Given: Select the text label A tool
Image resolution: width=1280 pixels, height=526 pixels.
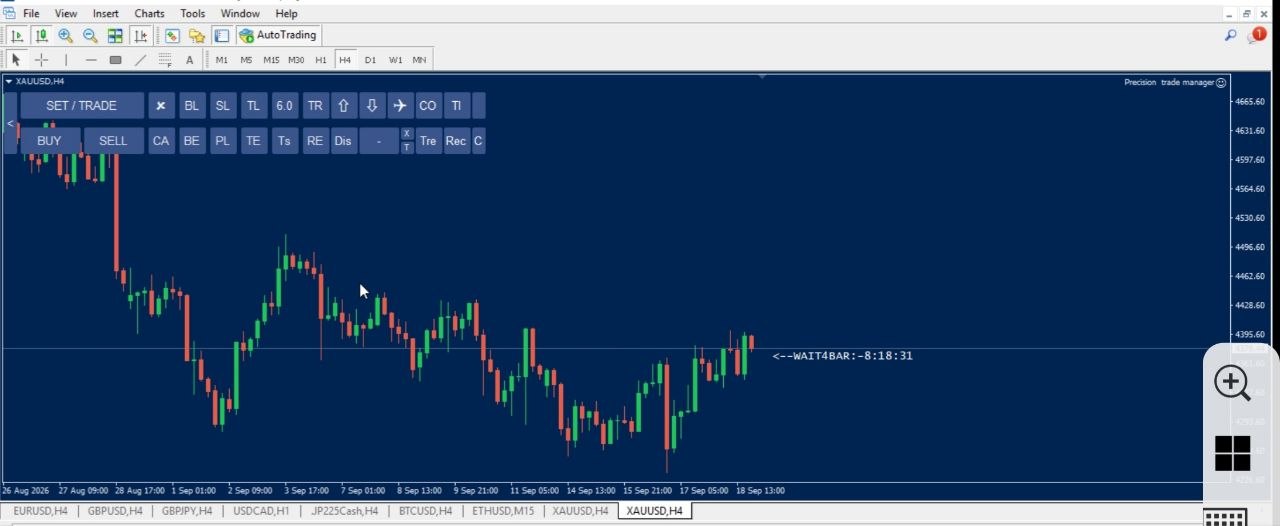Looking at the screenshot, I should coord(190,60).
